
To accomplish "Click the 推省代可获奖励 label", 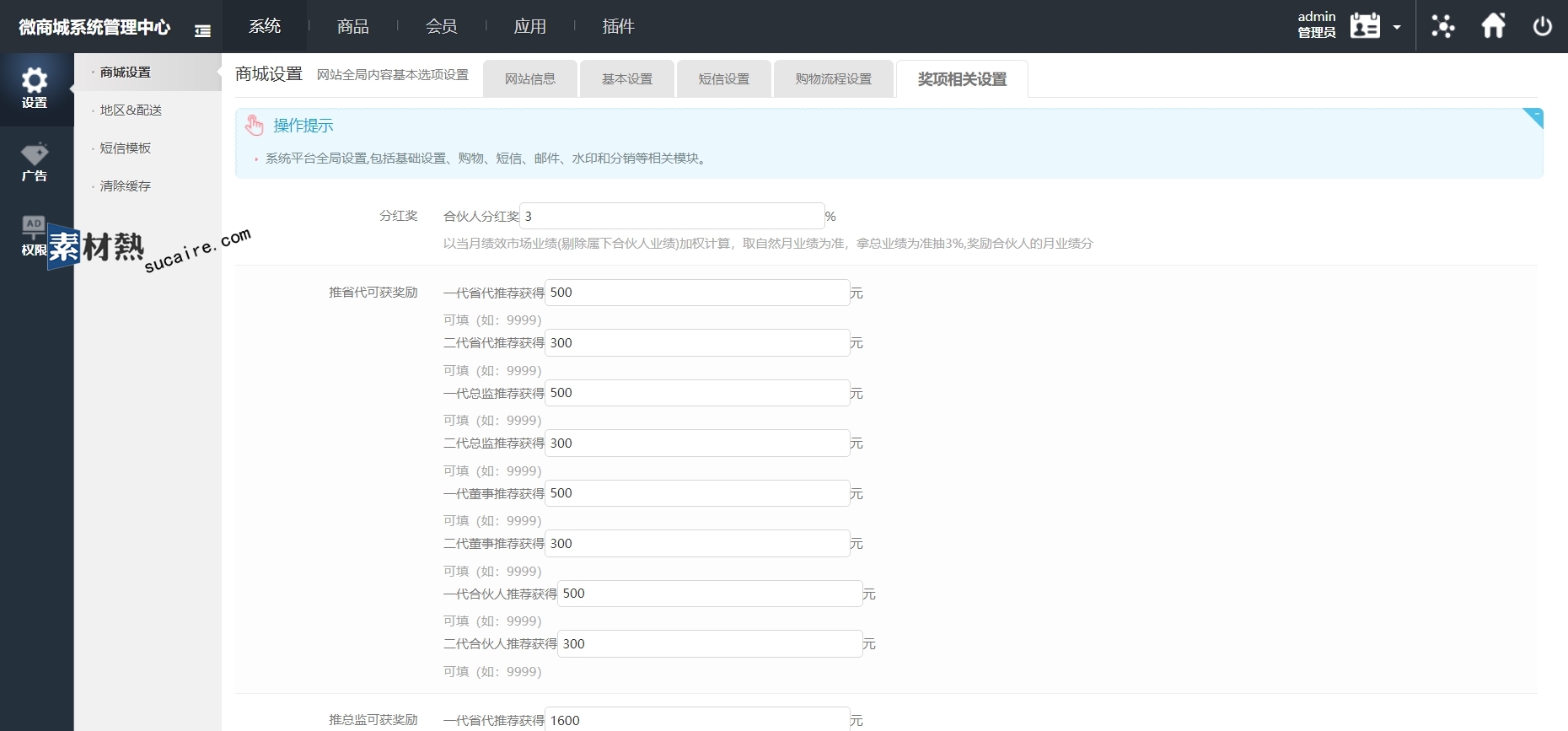I will [x=373, y=293].
